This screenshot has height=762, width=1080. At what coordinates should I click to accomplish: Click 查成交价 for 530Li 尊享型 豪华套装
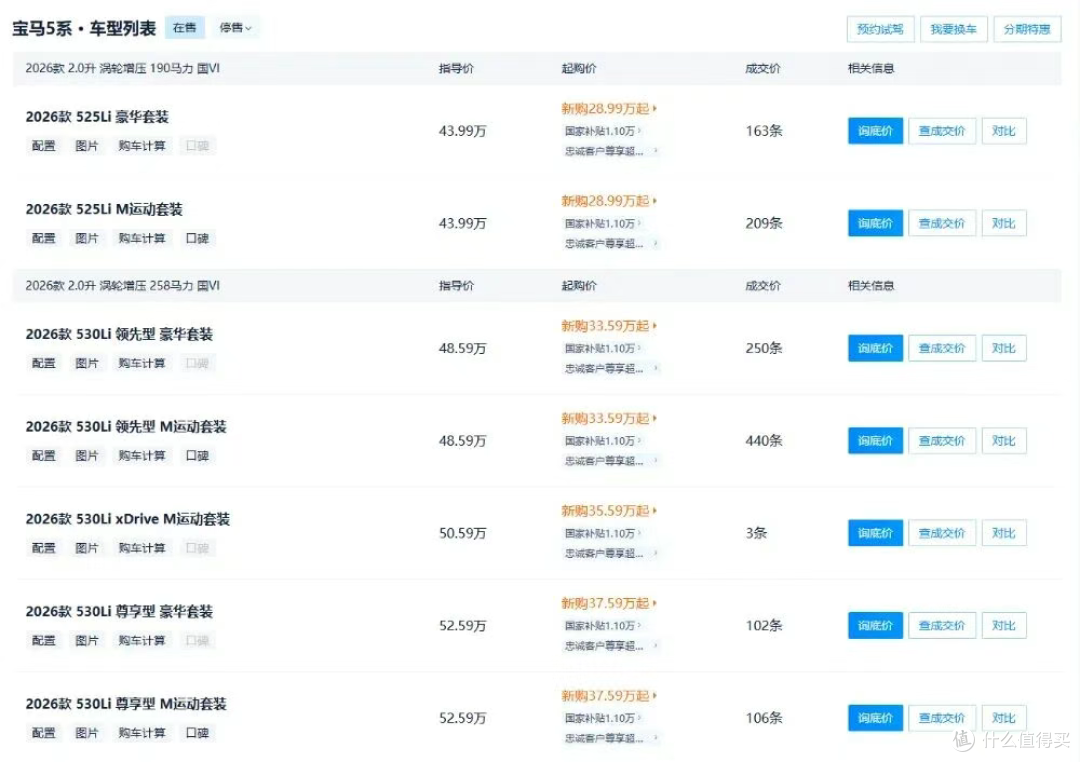click(942, 626)
